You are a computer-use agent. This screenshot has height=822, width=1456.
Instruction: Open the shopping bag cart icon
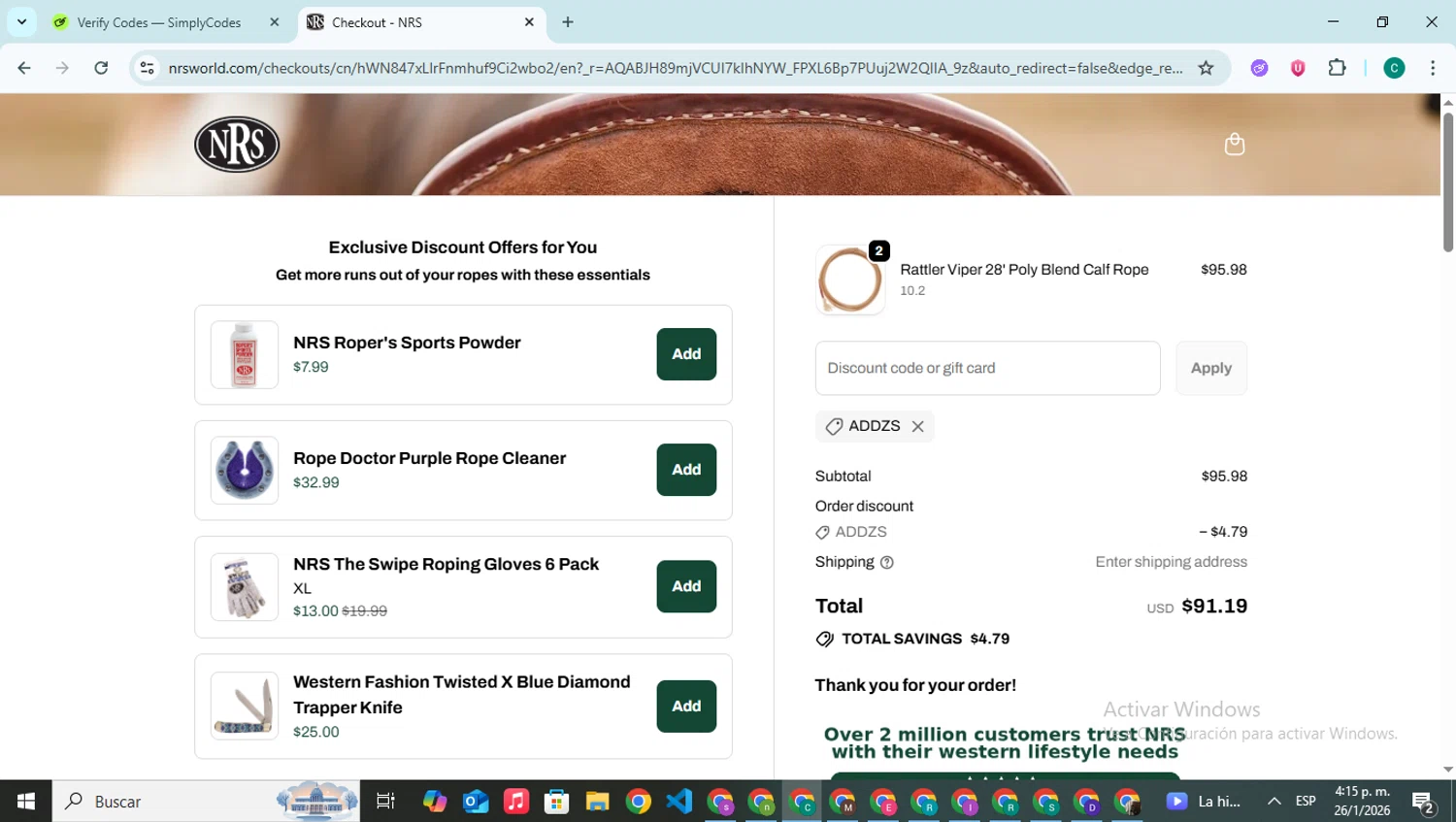point(1234,145)
